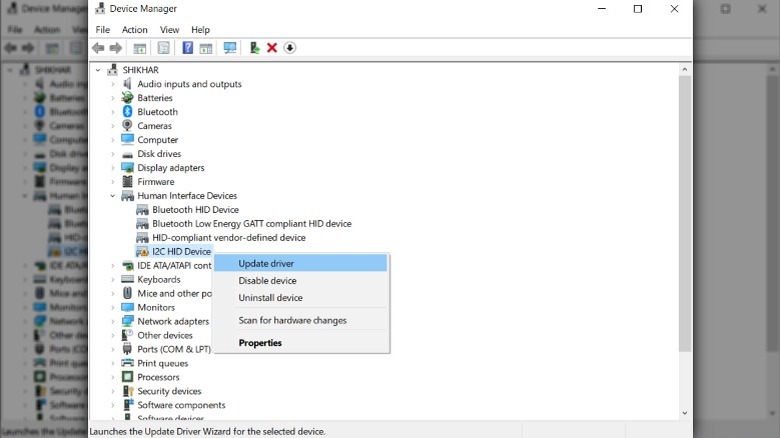Image resolution: width=780 pixels, height=438 pixels.
Task: Select HID-compliant vendor-defined device
Action: [229, 237]
